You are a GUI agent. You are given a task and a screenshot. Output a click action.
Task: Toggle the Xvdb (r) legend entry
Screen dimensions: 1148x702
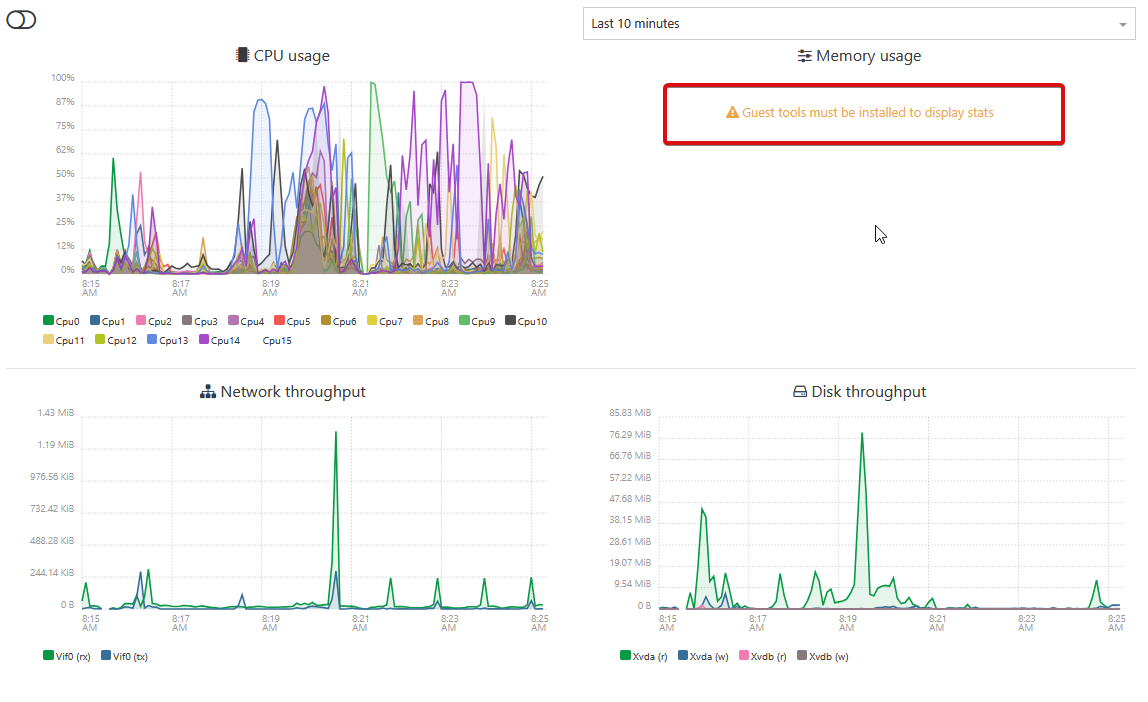(x=760, y=656)
